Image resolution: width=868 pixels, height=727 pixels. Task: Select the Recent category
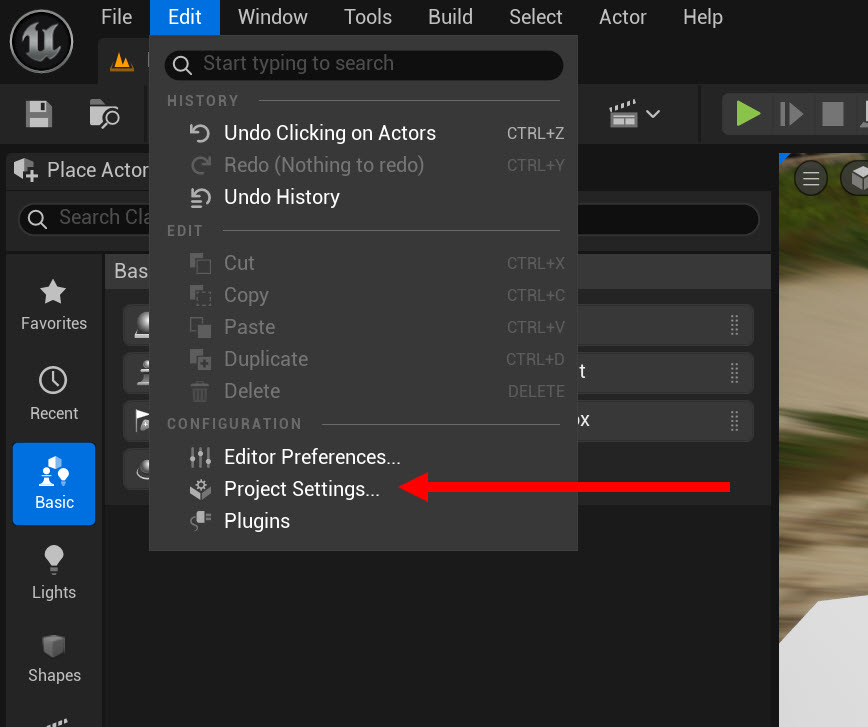(x=54, y=394)
